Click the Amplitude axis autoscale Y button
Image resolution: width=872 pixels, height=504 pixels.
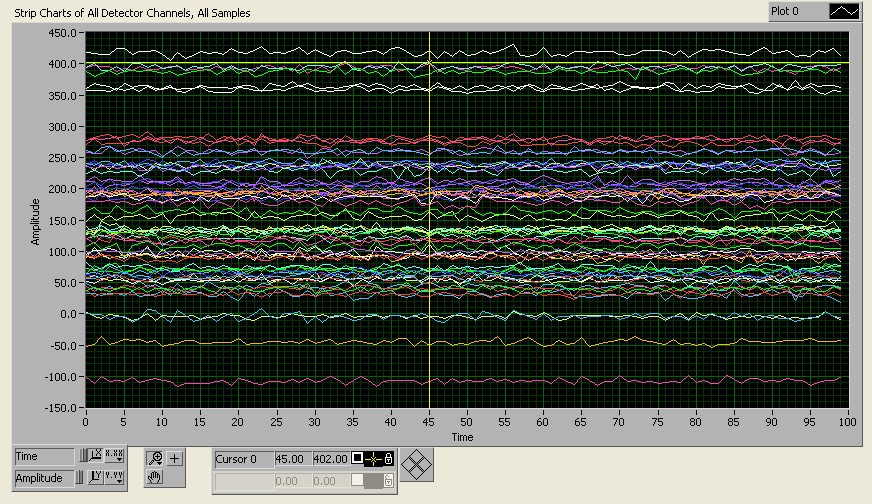pyautogui.click(x=98, y=478)
